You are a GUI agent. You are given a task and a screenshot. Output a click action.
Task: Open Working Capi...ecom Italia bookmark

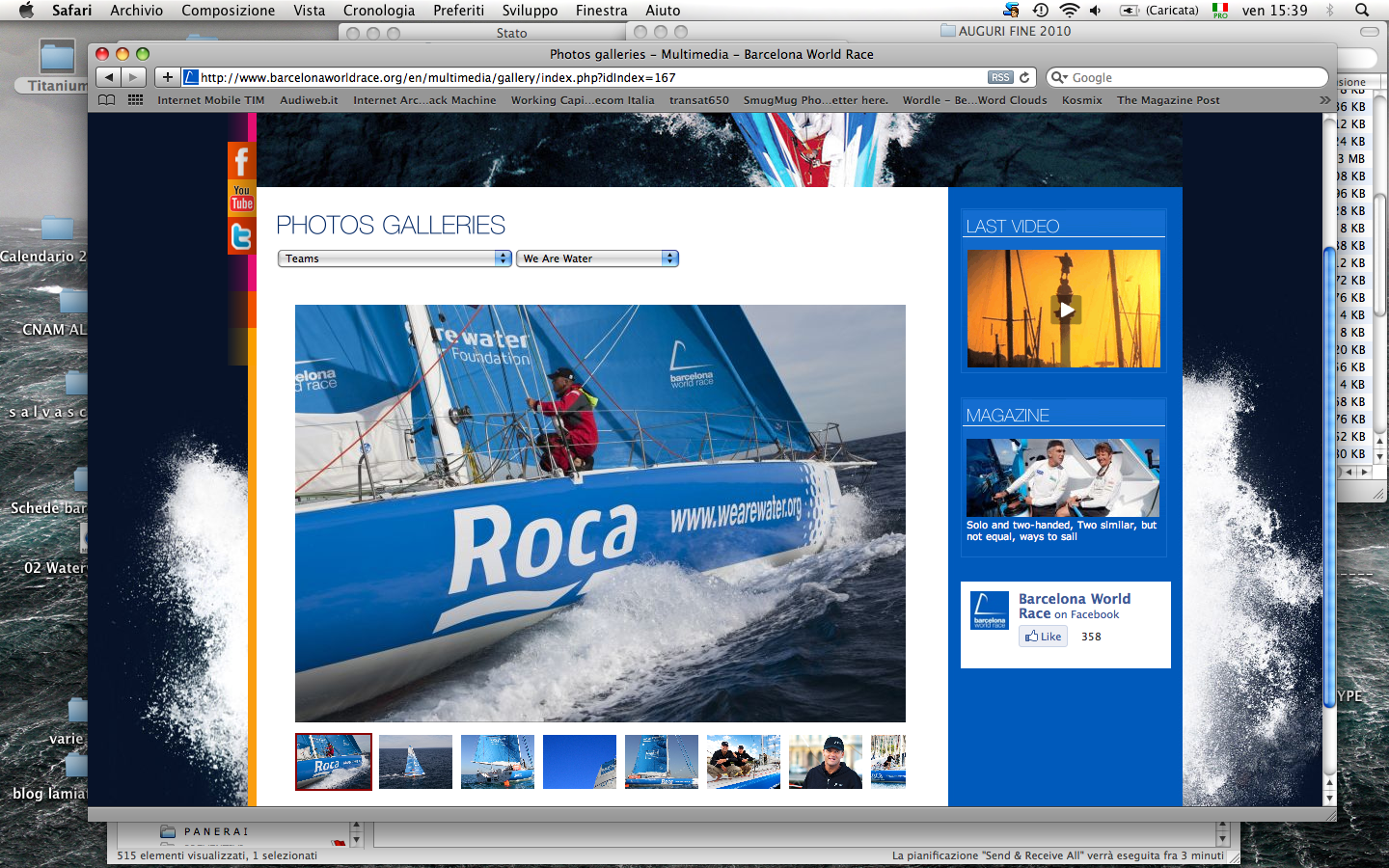point(583,100)
